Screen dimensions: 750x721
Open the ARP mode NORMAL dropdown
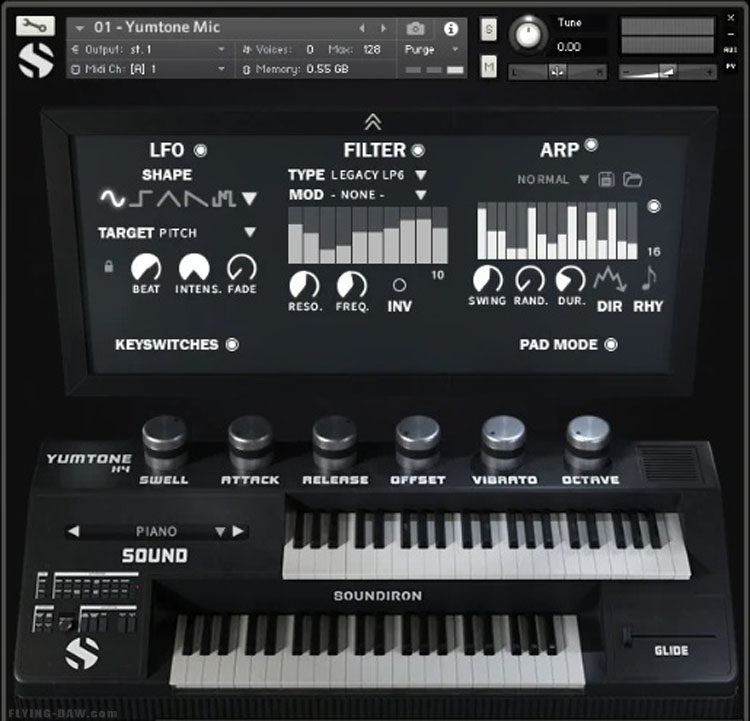coord(584,179)
